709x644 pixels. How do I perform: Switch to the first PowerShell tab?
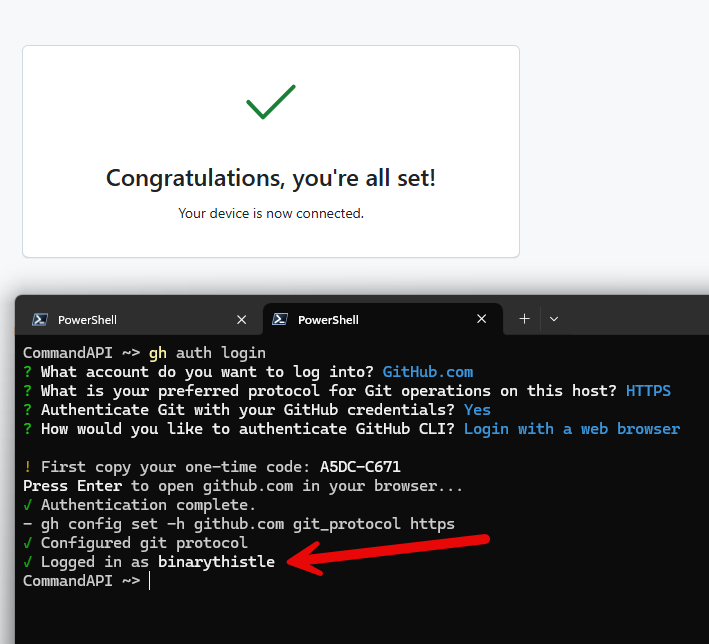coord(139,320)
